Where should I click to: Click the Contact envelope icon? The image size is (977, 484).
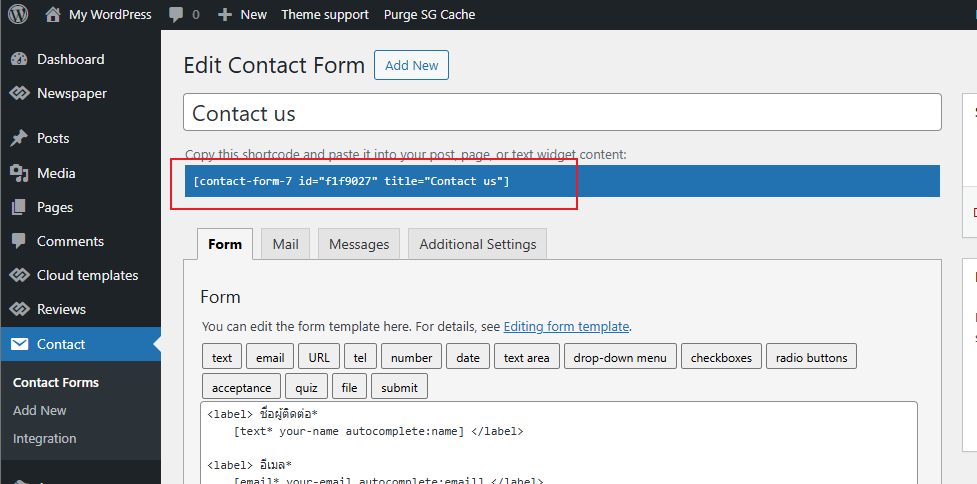(x=19, y=344)
